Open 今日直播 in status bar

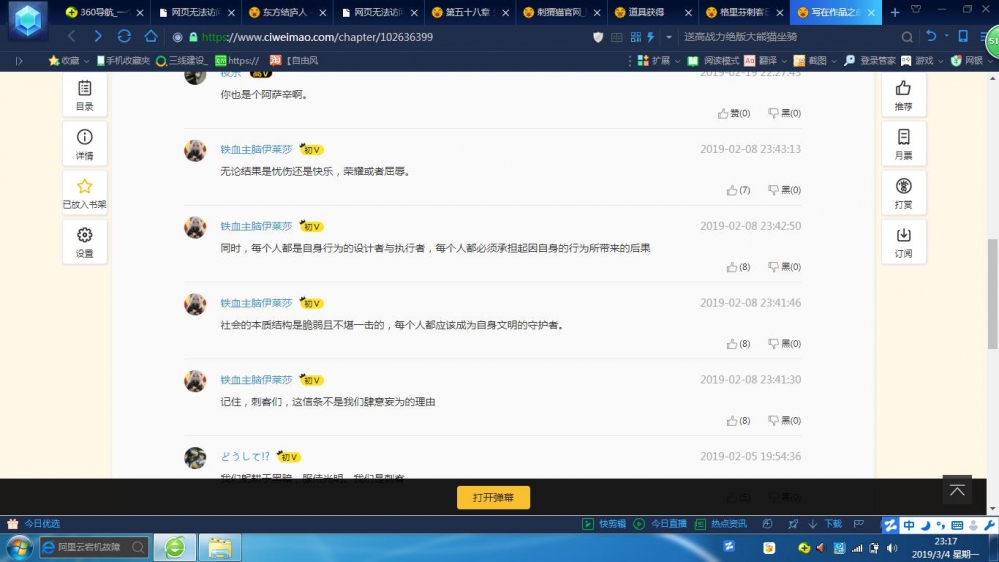pyautogui.click(x=660, y=524)
